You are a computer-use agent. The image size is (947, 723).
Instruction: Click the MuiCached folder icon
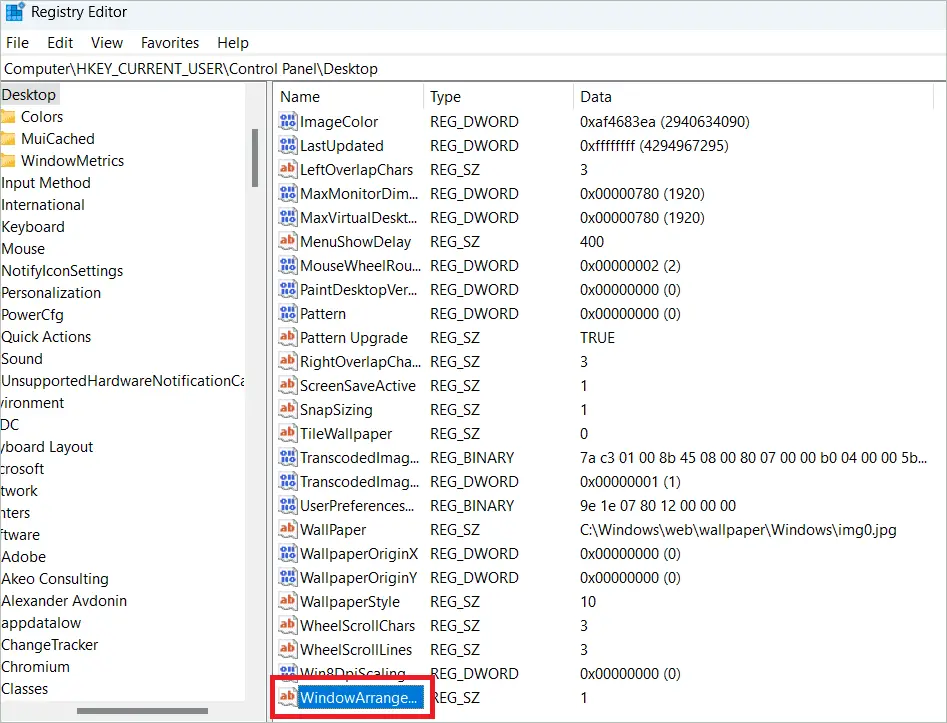pos(8,139)
